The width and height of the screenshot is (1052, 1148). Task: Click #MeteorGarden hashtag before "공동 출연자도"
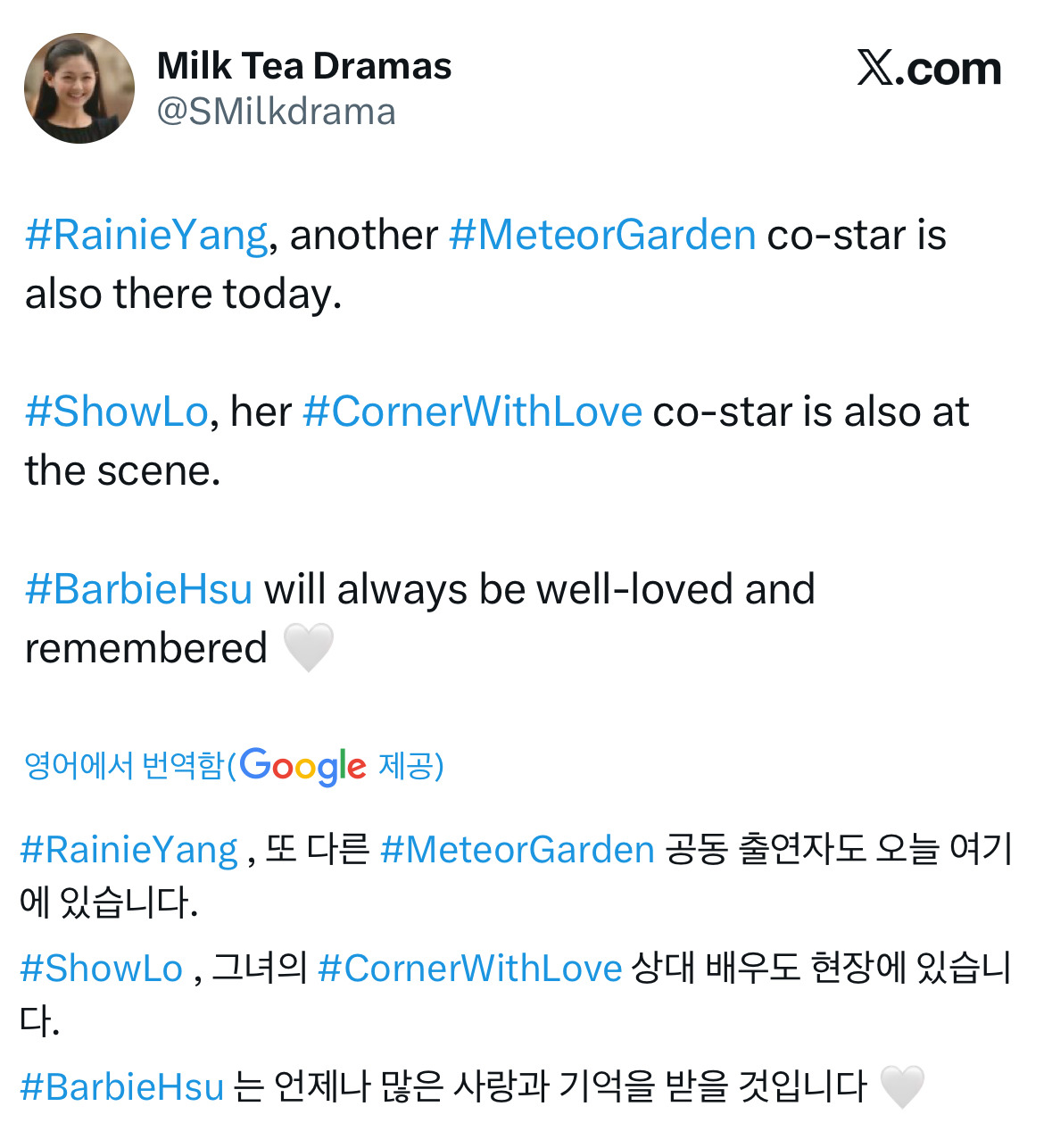518,849
